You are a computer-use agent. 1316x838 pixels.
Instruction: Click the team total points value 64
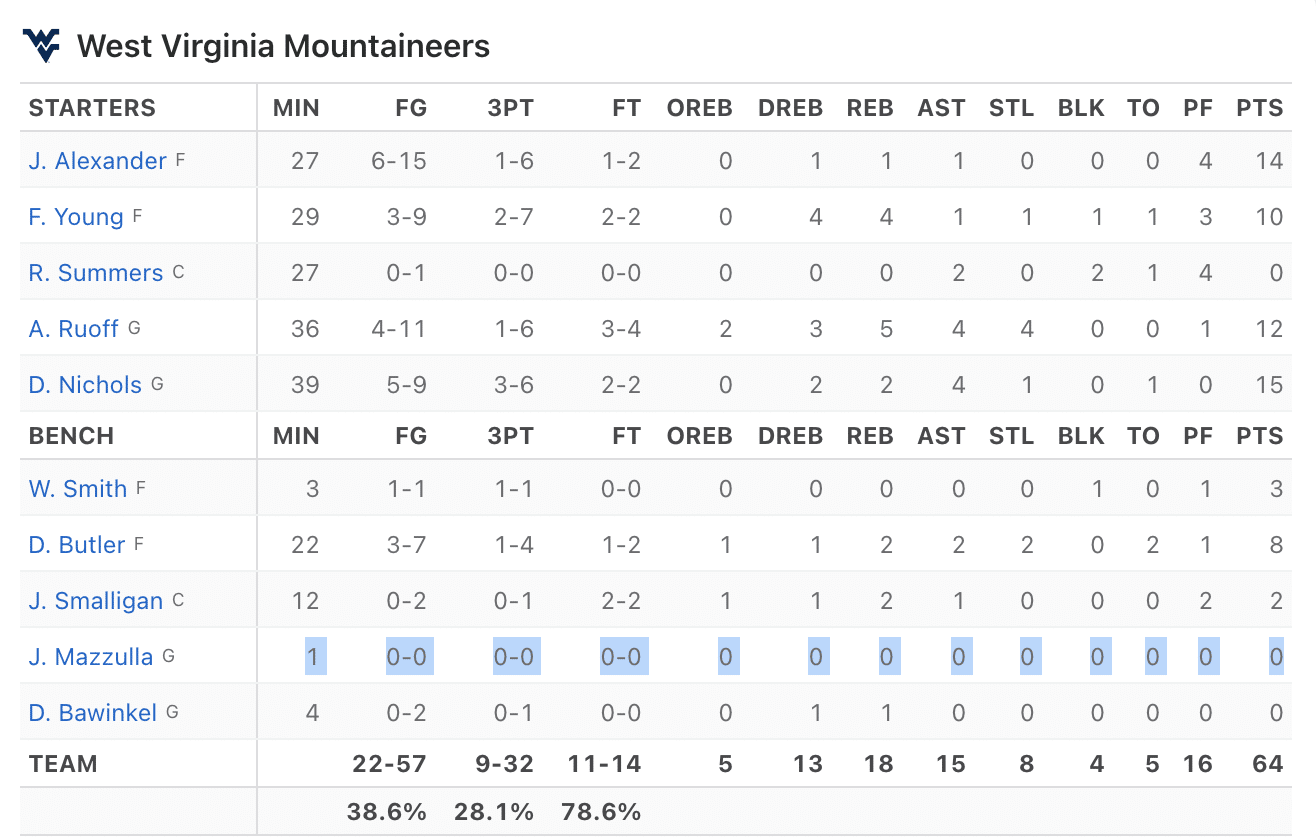1267,764
